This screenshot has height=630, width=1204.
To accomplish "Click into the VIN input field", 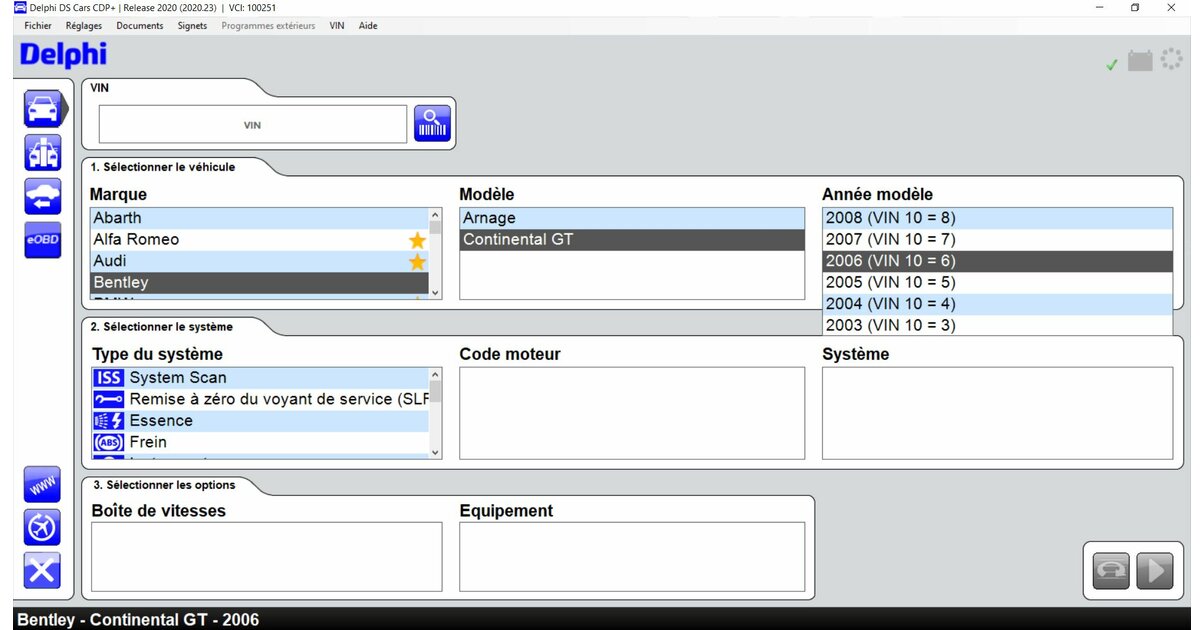I will click(253, 125).
